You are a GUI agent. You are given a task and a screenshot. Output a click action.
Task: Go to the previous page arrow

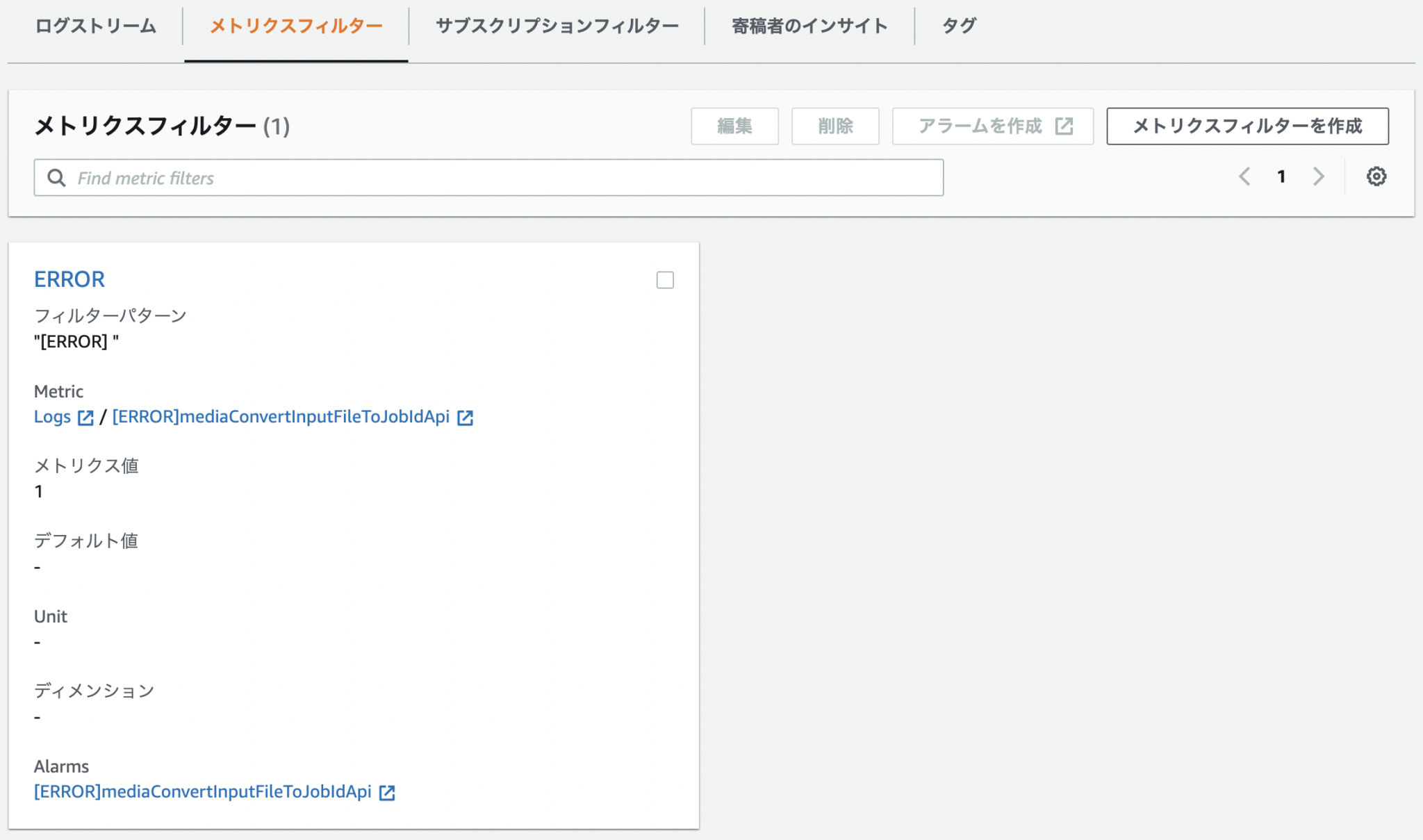tap(1244, 176)
